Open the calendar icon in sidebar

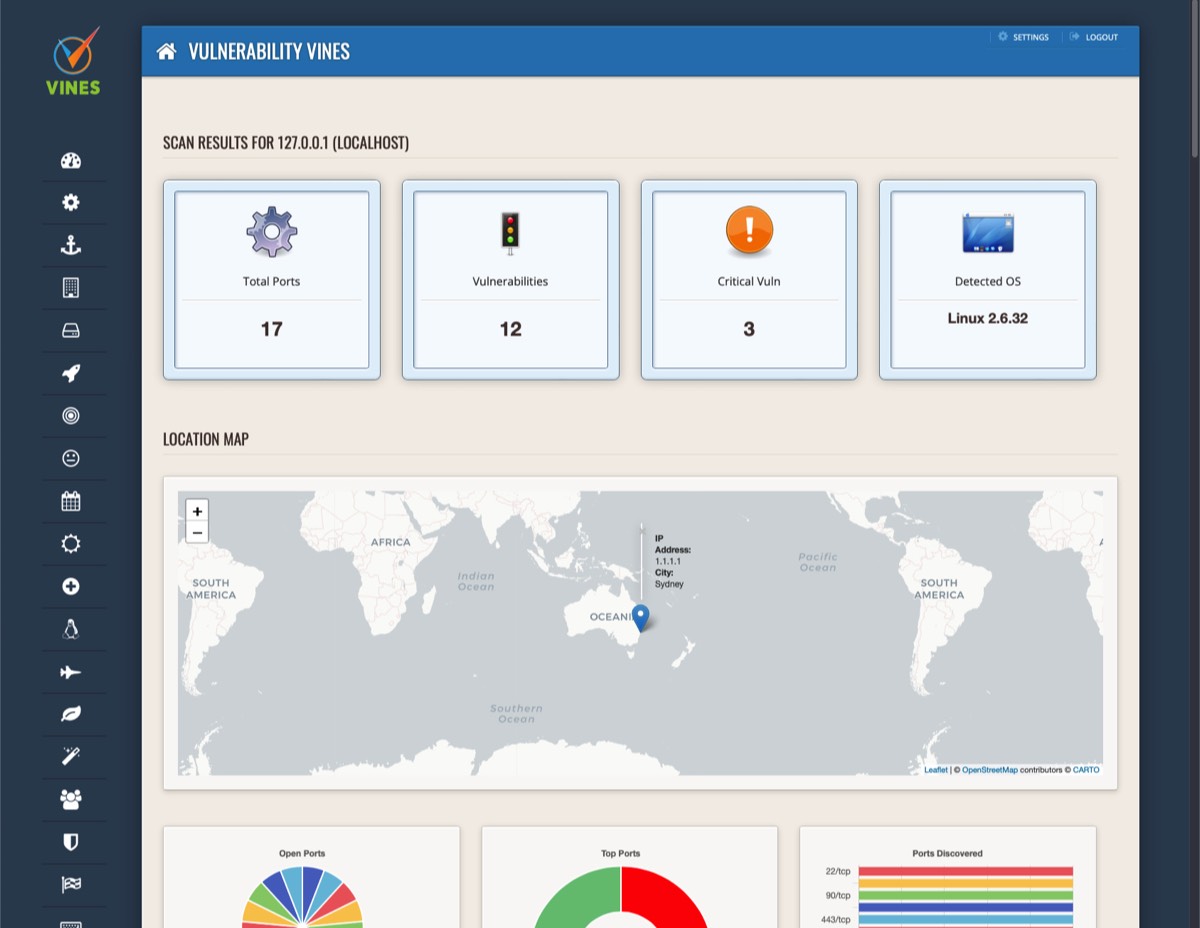[x=70, y=501]
